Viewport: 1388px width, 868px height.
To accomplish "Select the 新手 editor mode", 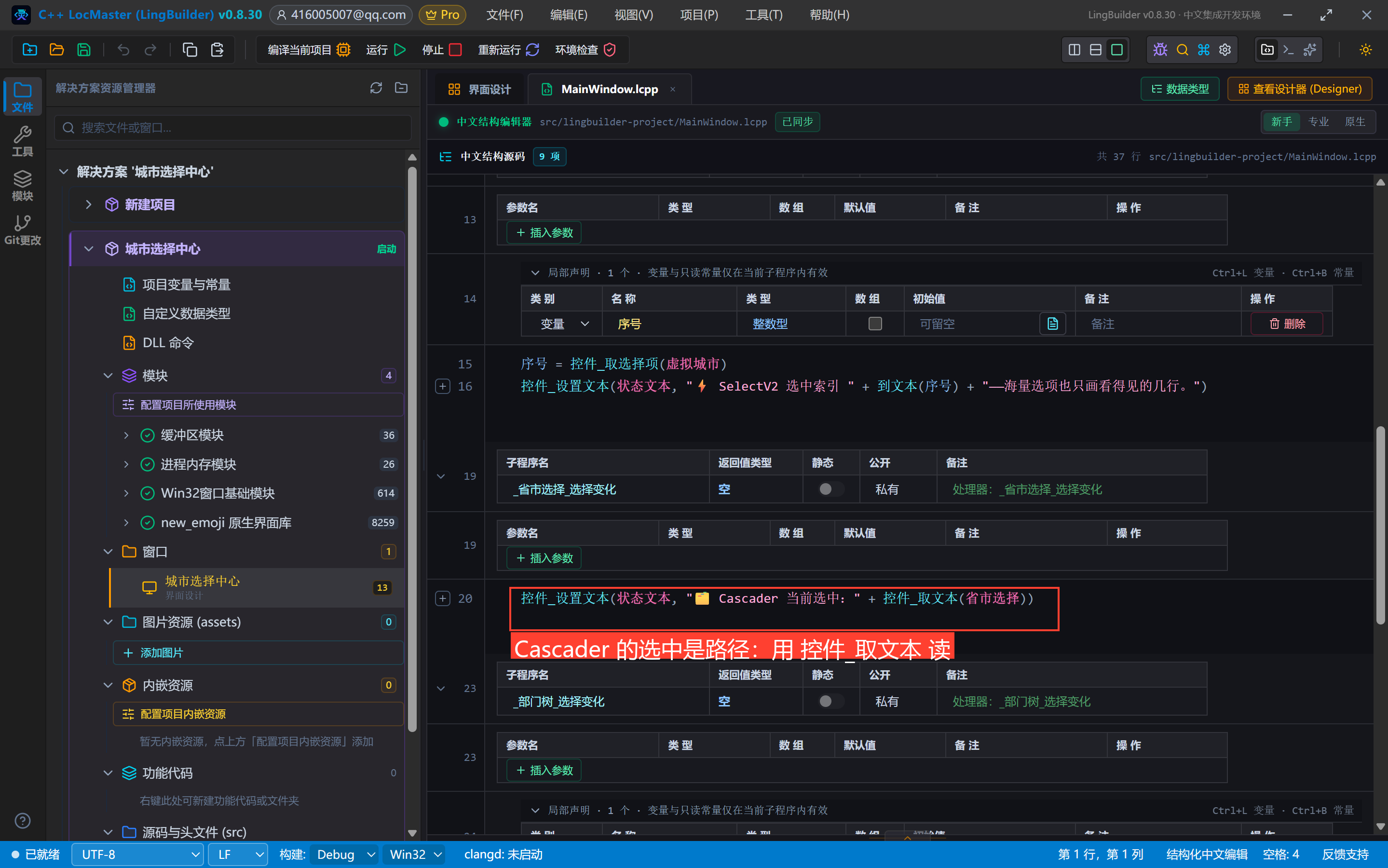I will point(1281,122).
